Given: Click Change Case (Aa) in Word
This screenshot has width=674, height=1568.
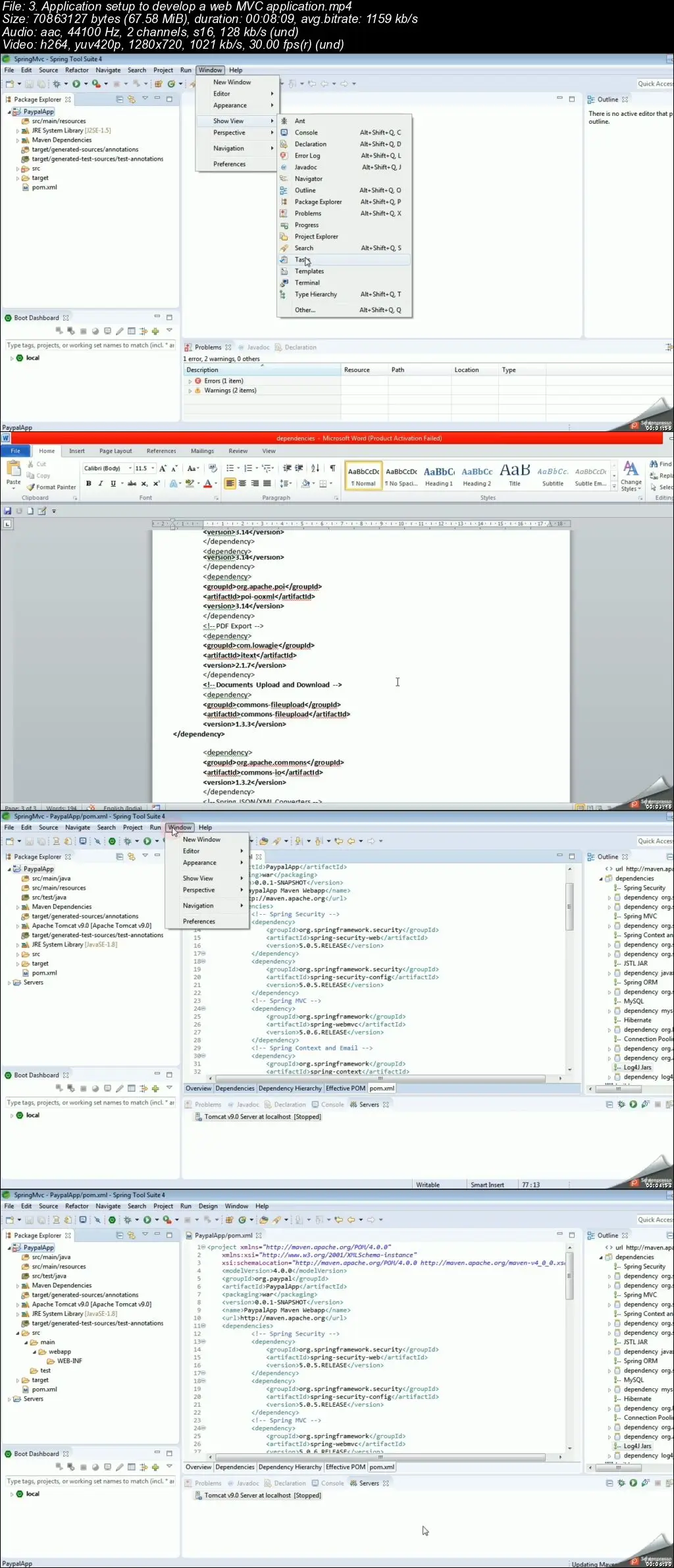Looking at the screenshot, I should [x=193, y=468].
